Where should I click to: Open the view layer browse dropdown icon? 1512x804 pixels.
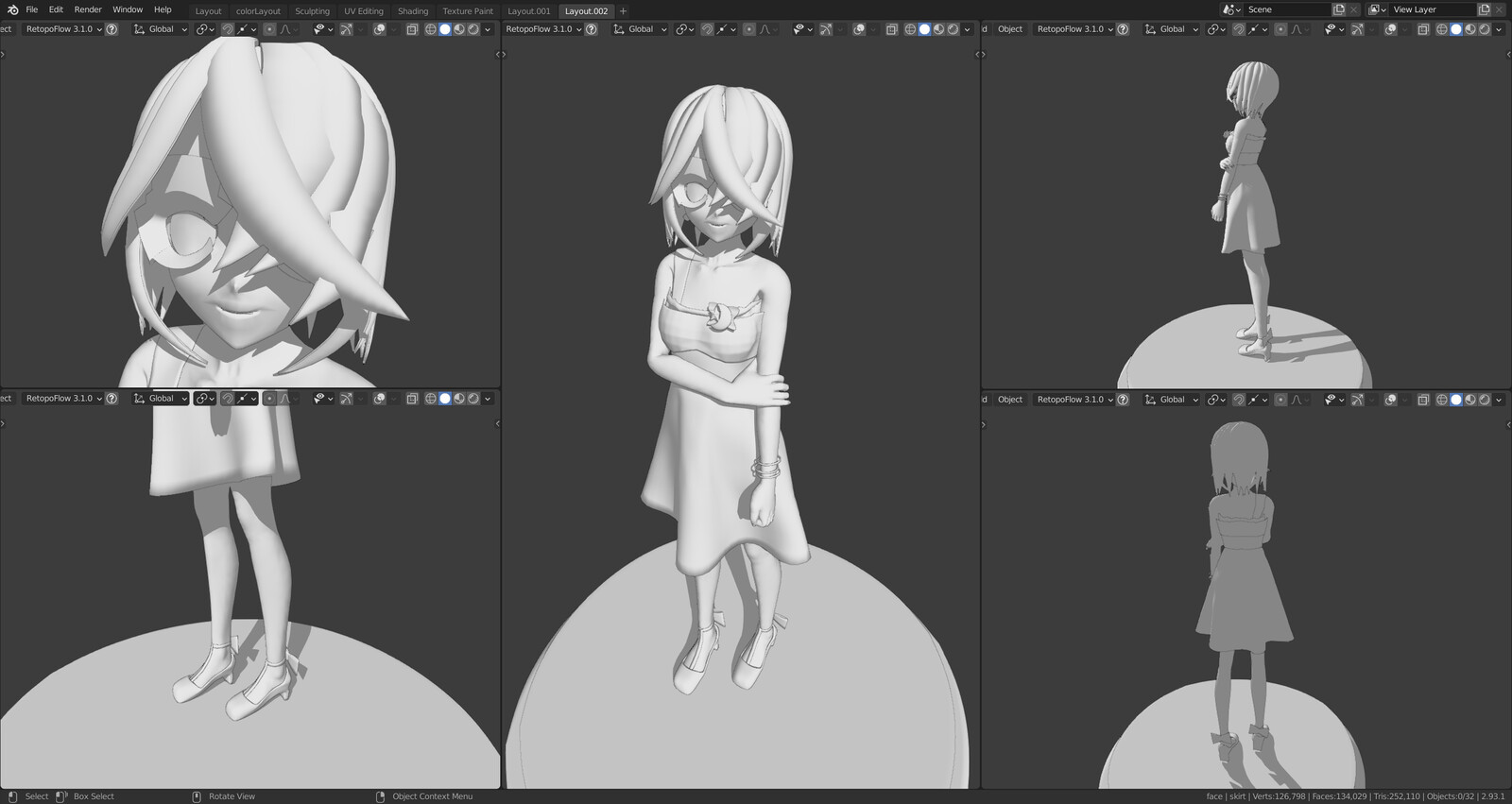pos(1378,9)
